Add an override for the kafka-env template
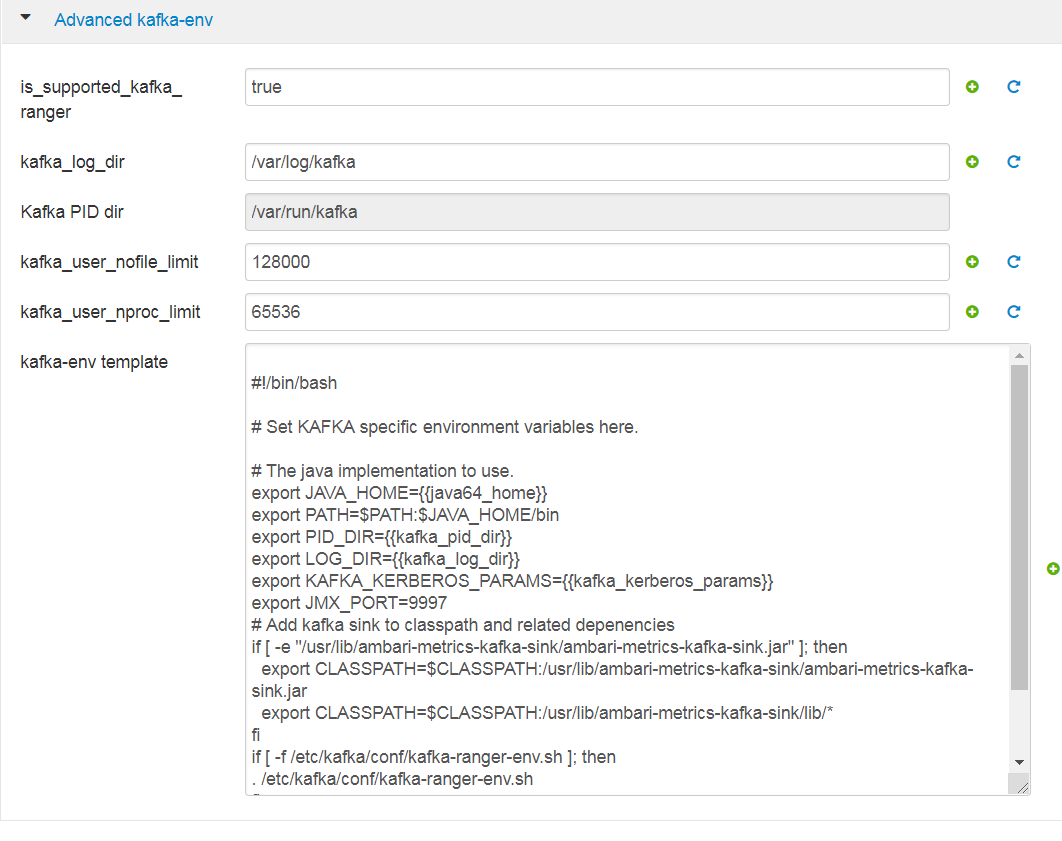Screen dimensions: 1062x841 [x=1052, y=569]
